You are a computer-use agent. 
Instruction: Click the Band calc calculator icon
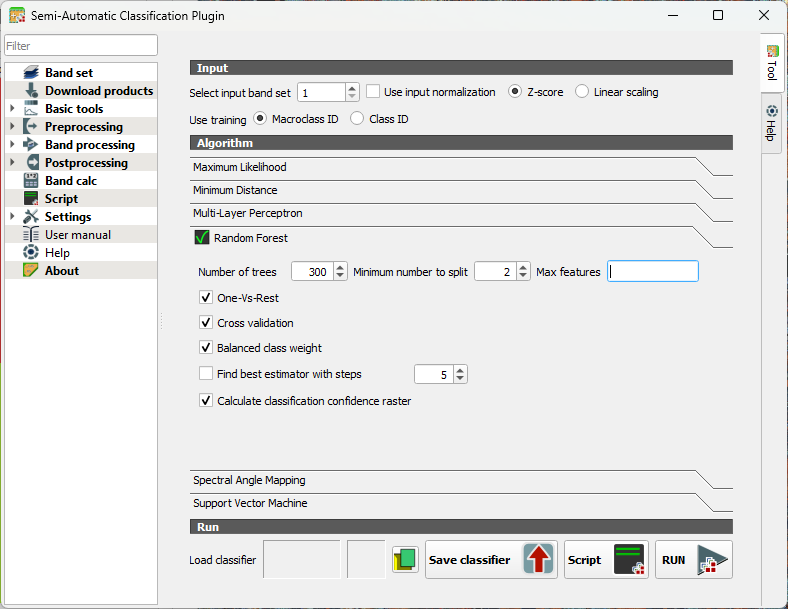(x=30, y=181)
